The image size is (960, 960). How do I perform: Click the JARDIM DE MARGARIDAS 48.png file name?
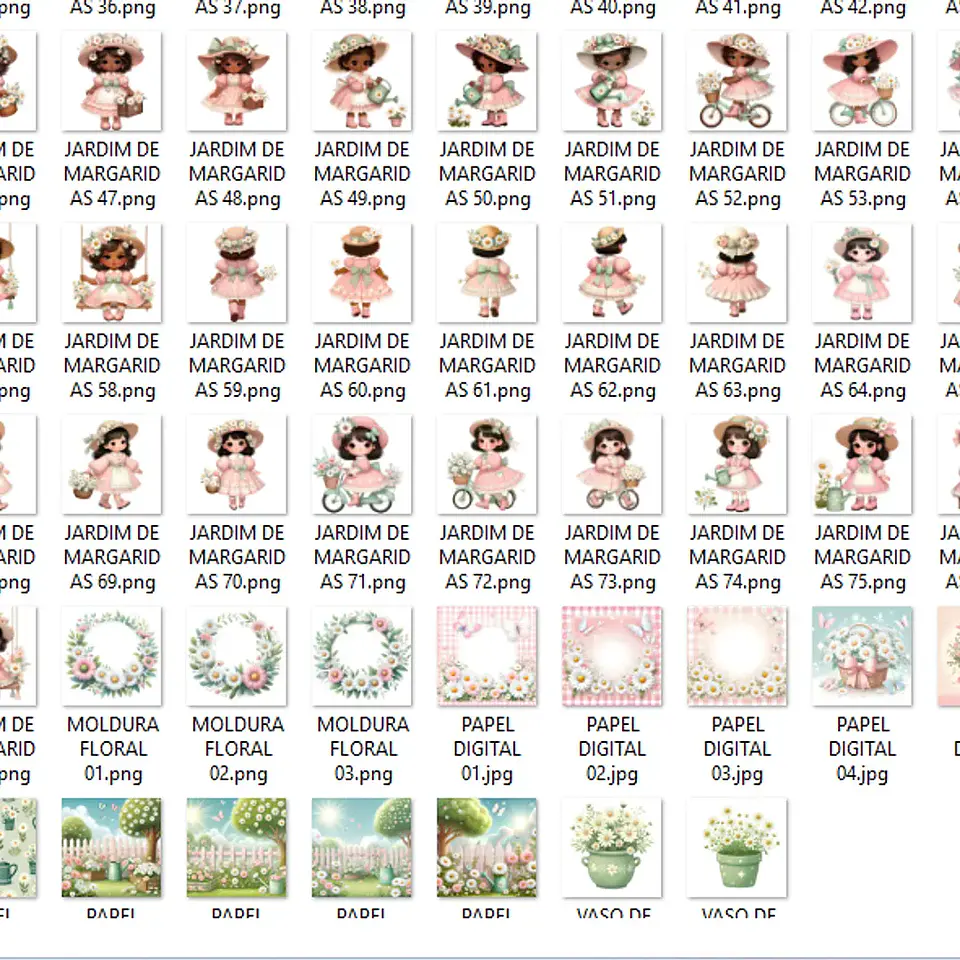click(237, 174)
